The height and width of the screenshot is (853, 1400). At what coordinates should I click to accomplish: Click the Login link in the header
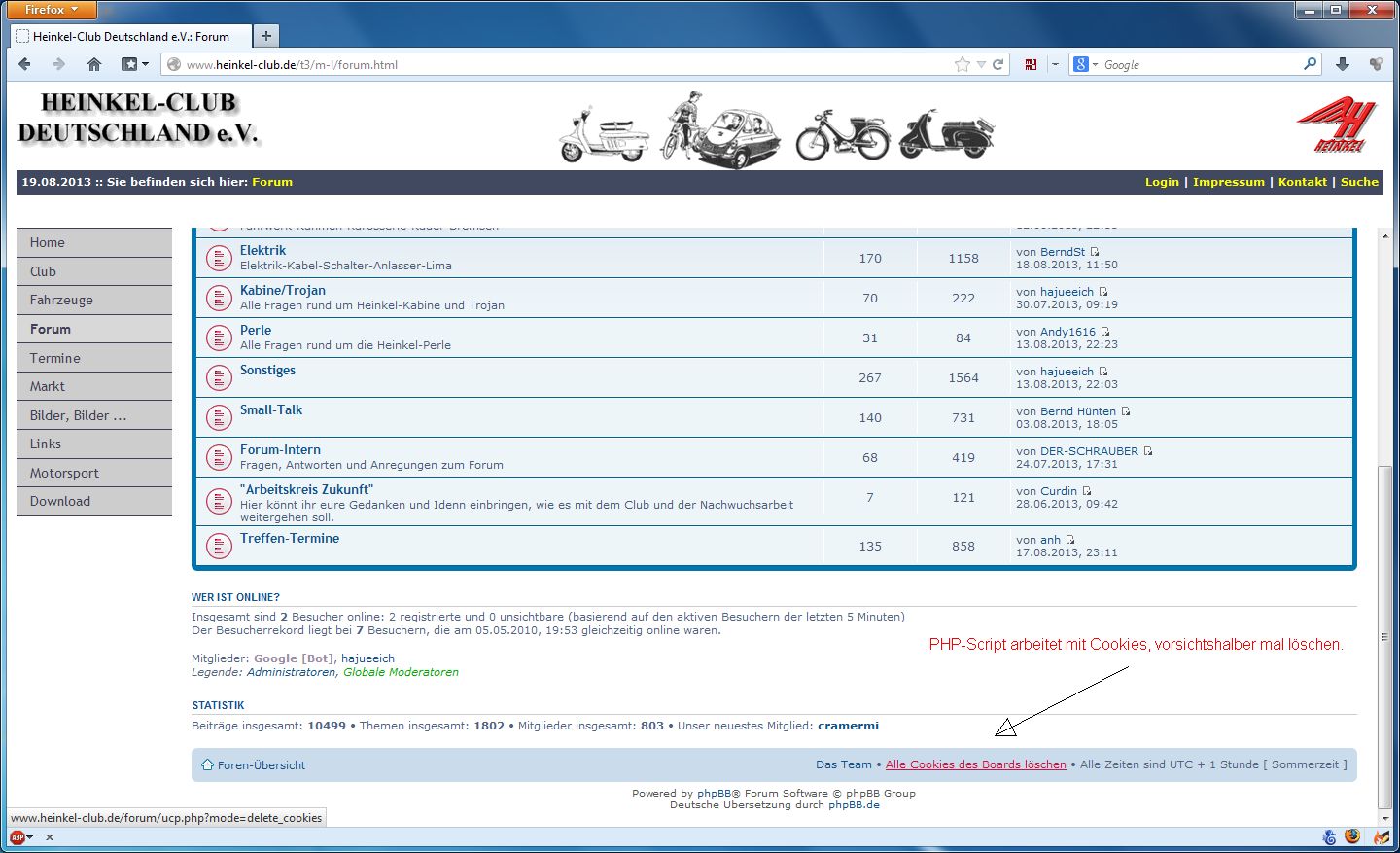[1161, 182]
